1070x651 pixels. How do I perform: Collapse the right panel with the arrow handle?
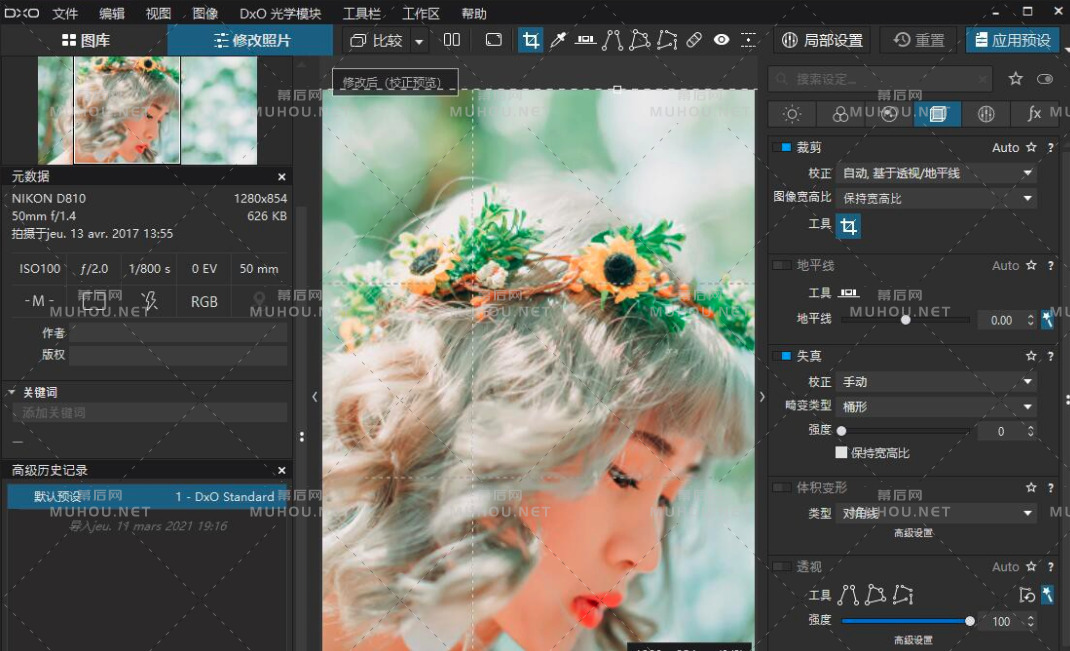point(762,396)
